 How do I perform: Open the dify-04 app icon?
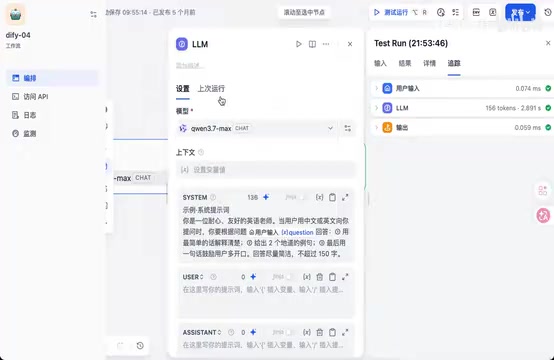pos(16,14)
